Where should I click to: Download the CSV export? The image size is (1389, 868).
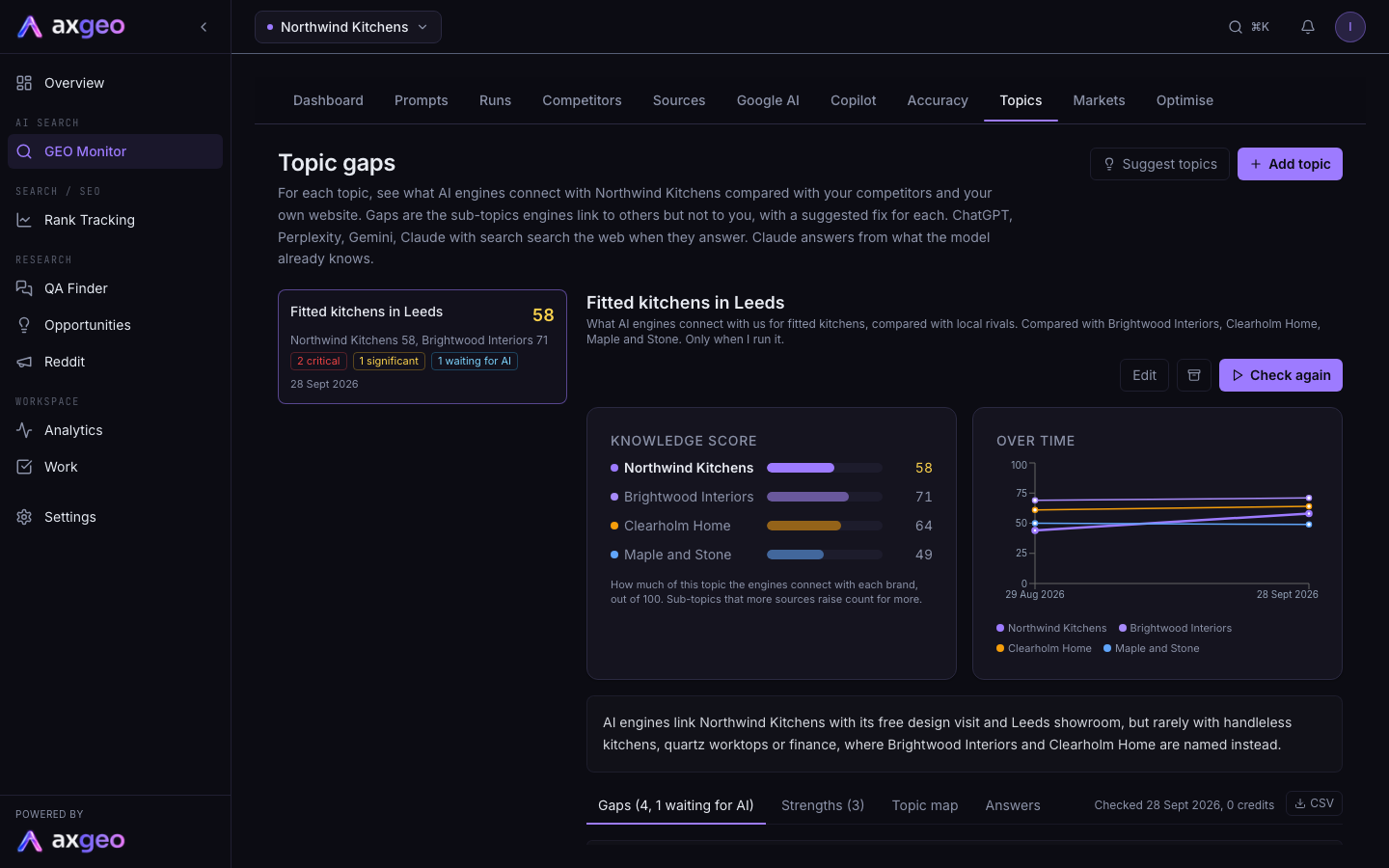tap(1314, 803)
